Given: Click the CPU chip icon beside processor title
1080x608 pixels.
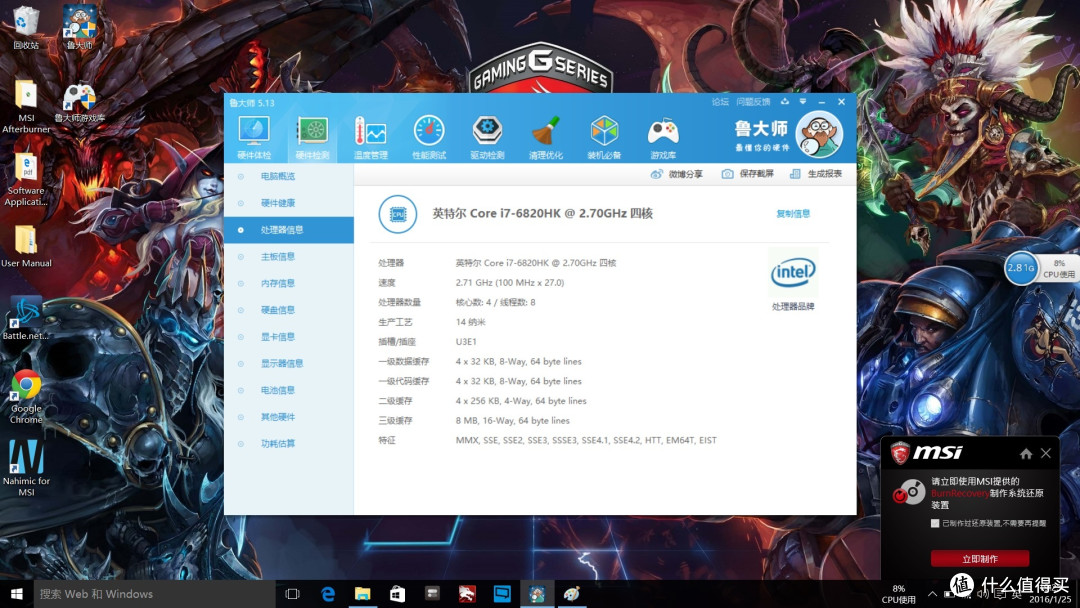Looking at the screenshot, I should [397, 214].
